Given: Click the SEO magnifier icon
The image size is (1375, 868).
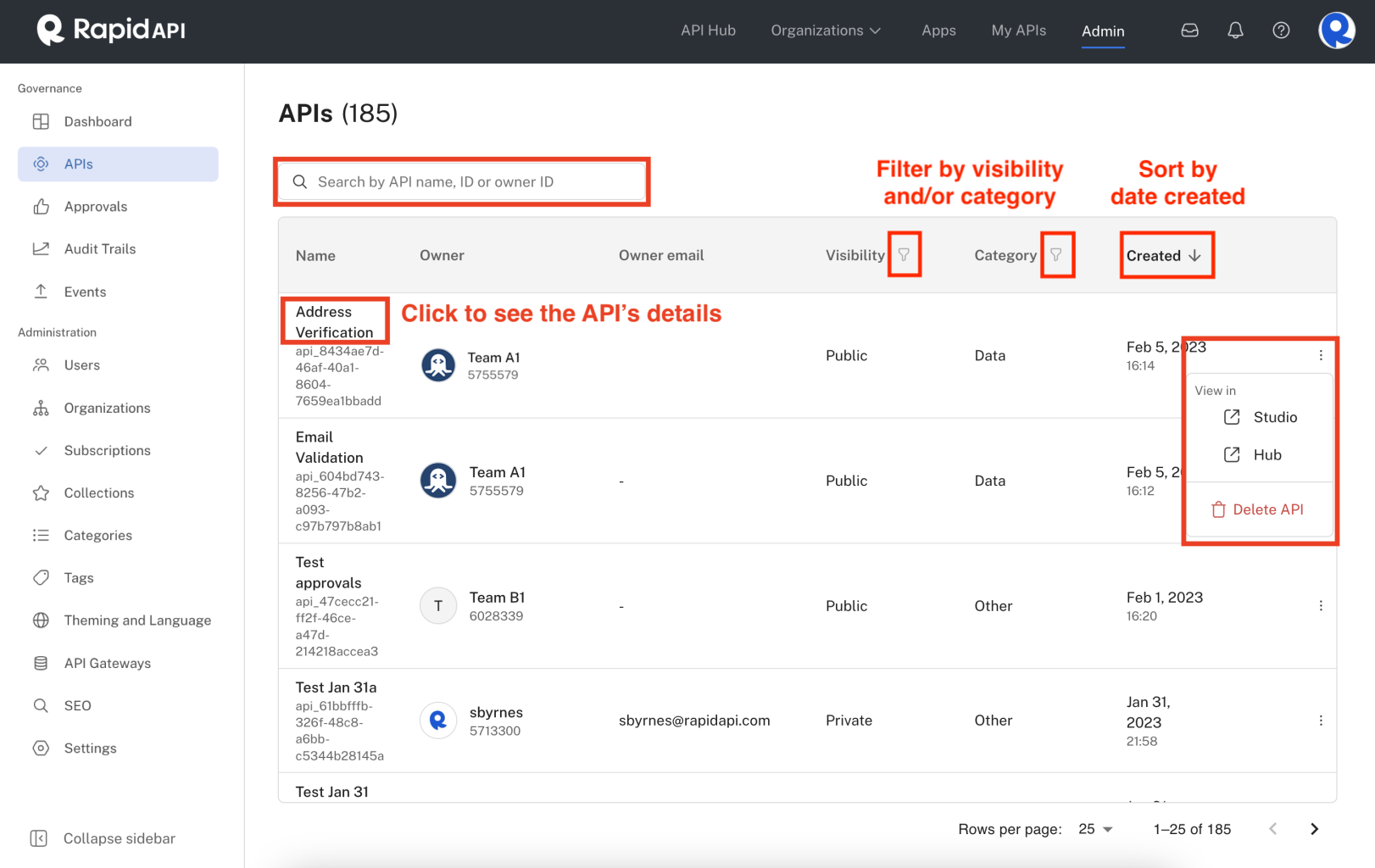Looking at the screenshot, I should coord(41,705).
